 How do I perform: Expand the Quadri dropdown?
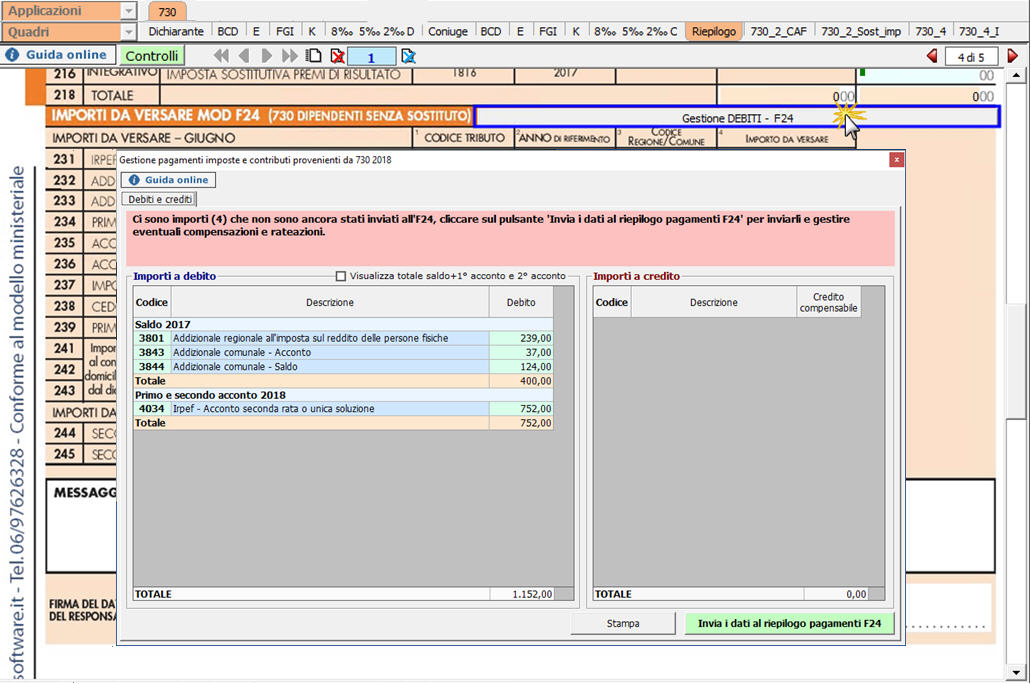click(x=129, y=32)
